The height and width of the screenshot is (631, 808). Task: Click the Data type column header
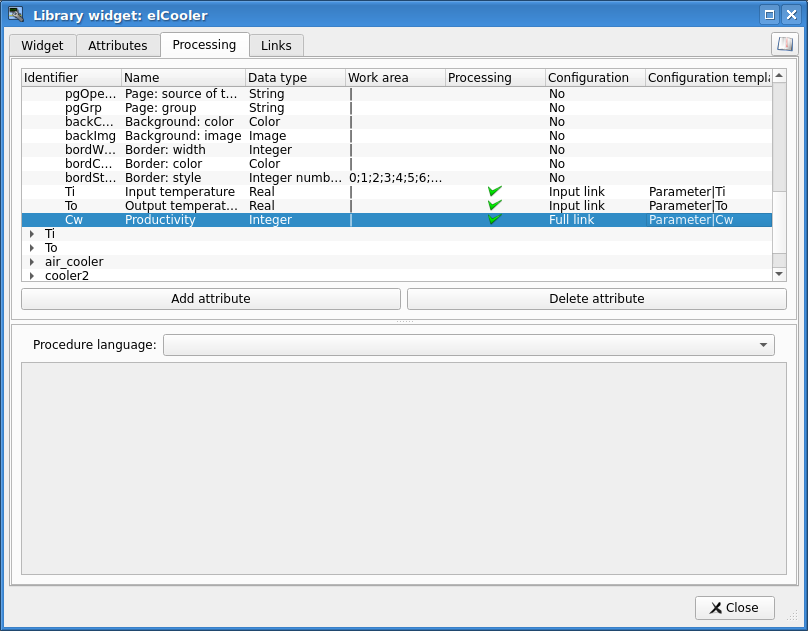tap(295, 78)
